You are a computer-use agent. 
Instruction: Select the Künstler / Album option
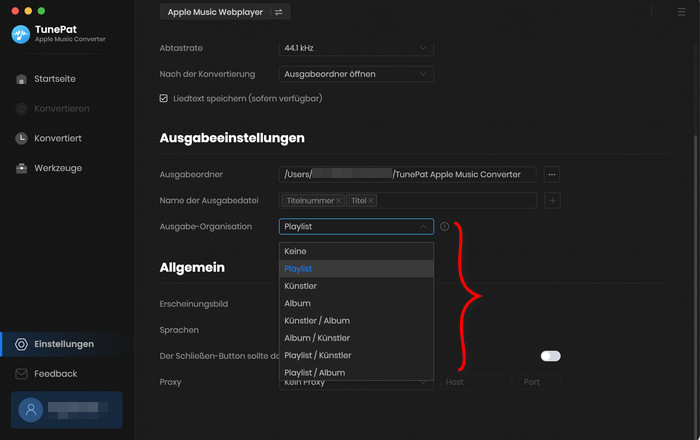point(356,321)
